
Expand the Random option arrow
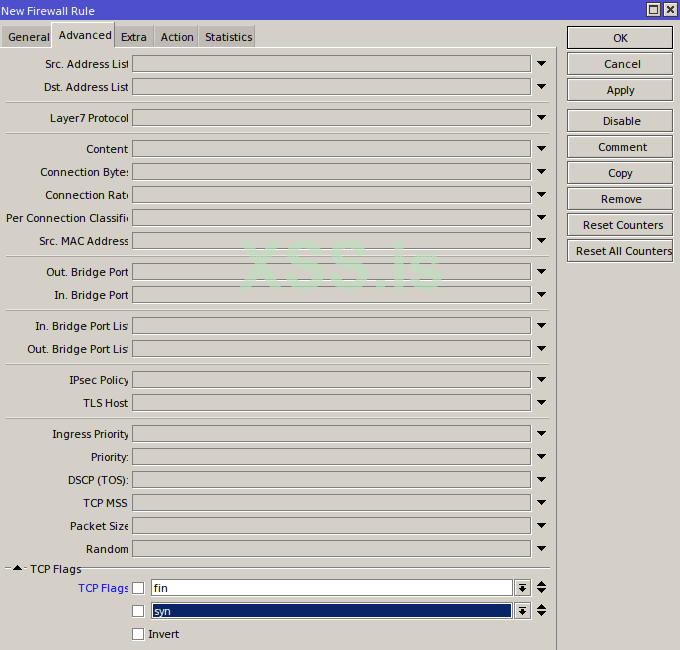(541, 549)
